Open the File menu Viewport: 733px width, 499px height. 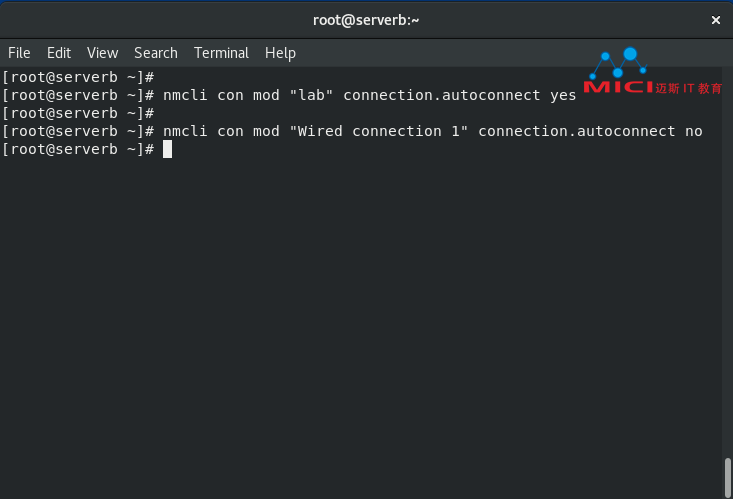click(19, 53)
